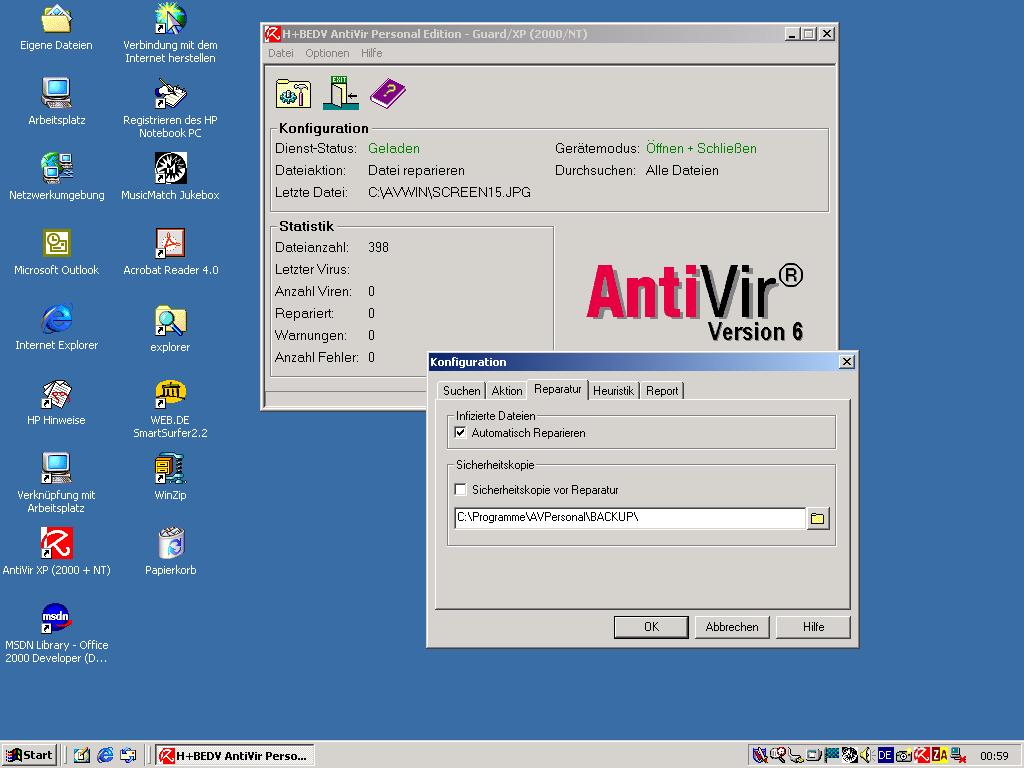Image resolution: width=1024 pixels, height=768 pixels.
Task: Click the C:\AVWIN\SCREEN15.JPG file path
Action: pyautogui.click(x=449, y=192)
